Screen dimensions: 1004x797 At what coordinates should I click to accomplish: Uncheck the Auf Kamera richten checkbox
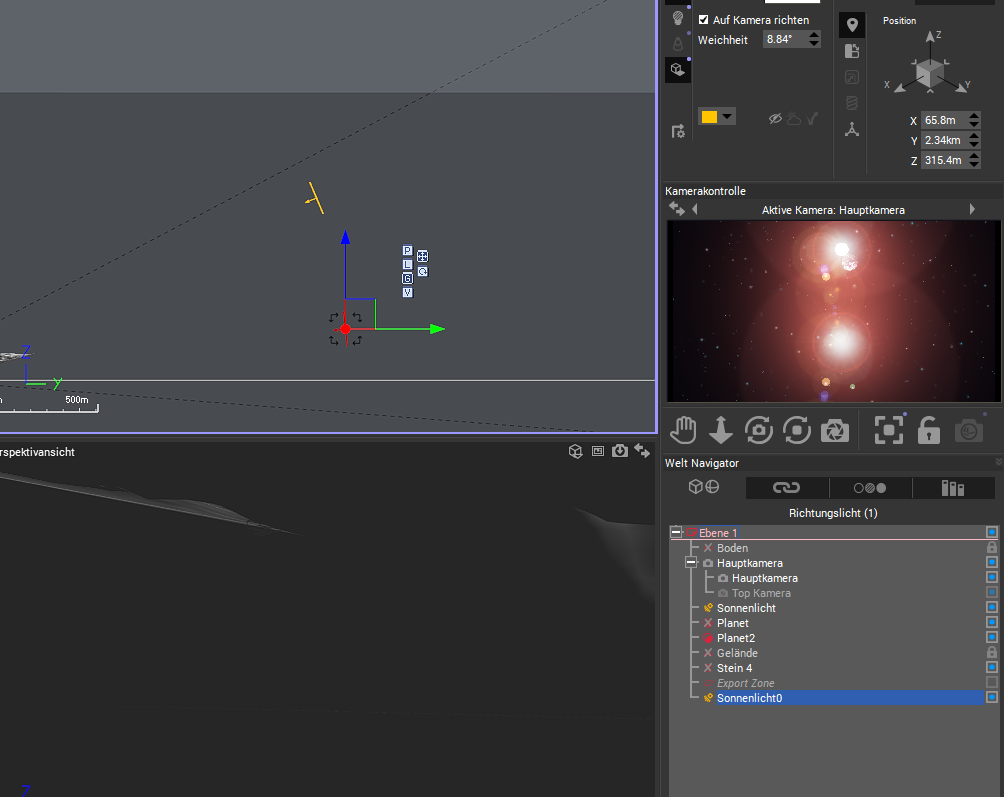(704, 20)
